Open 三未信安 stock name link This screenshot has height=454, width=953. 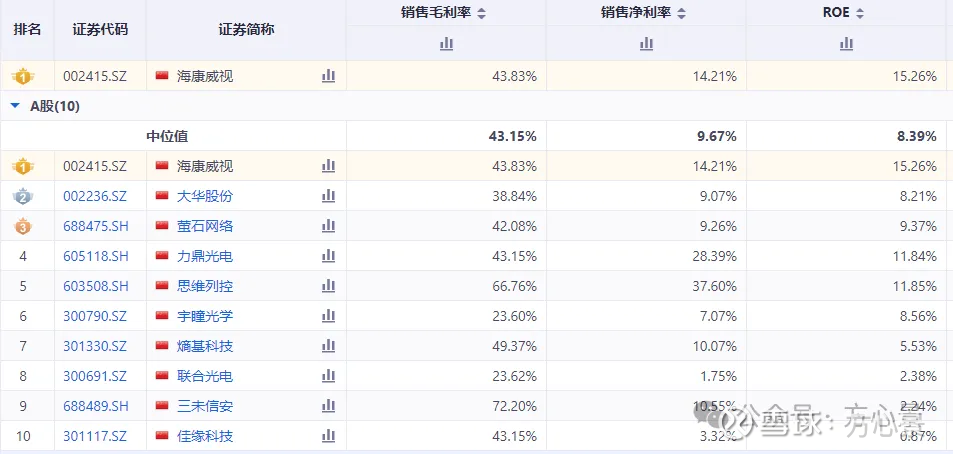click(x=205, y=406)
